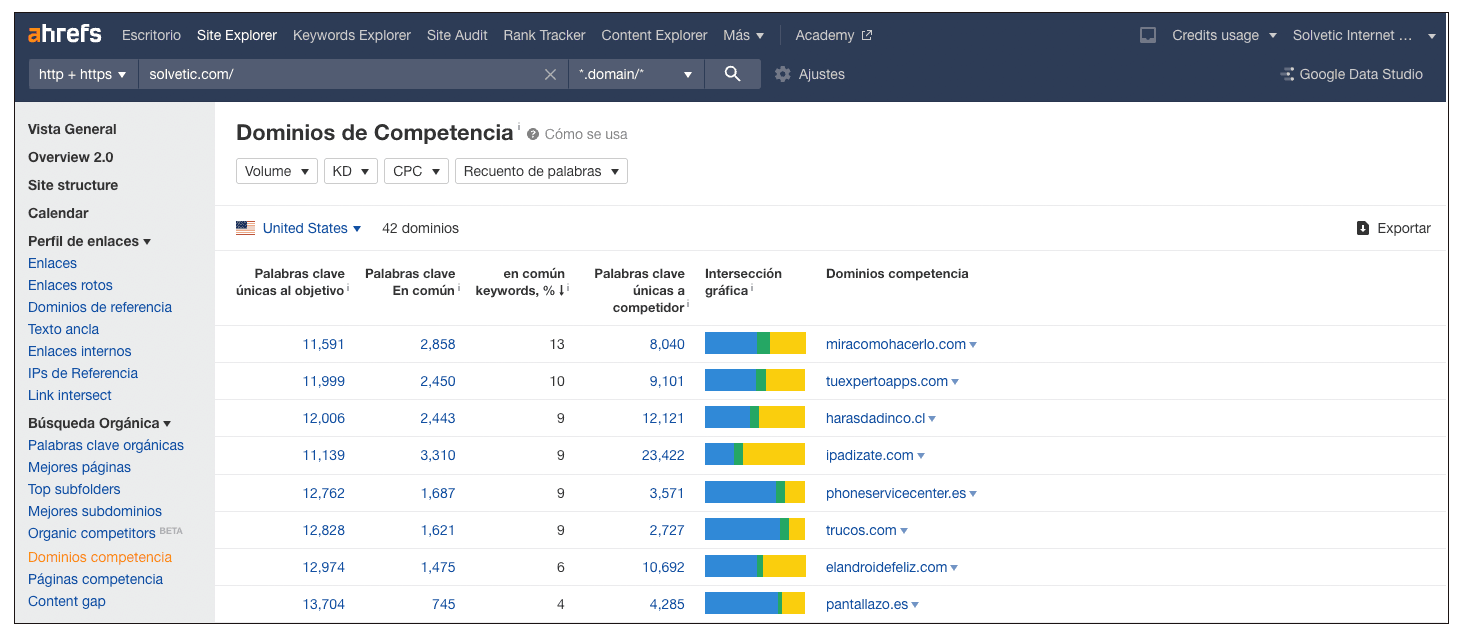This screenshot has width=1468, height=640.
Task: Click the intersection bar for ipadizate.com
Action: coord(755,455)
